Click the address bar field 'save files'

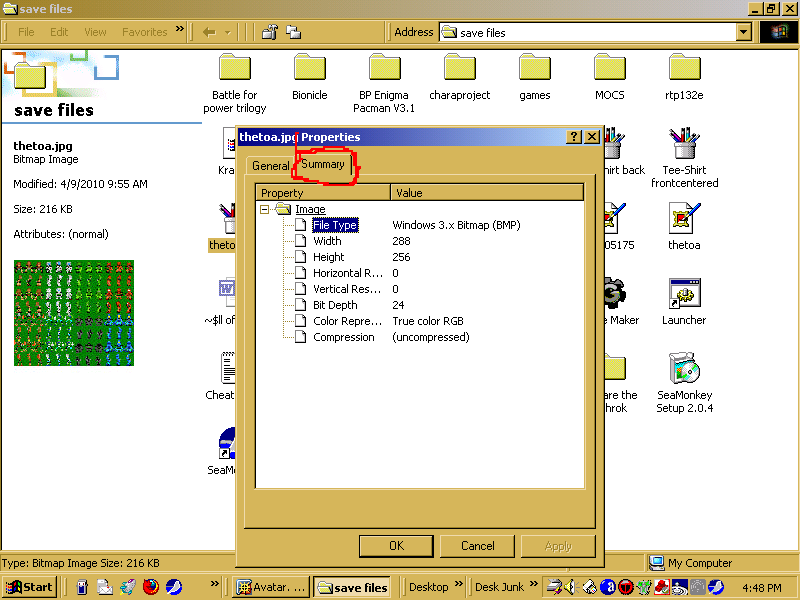coord(587,33)
